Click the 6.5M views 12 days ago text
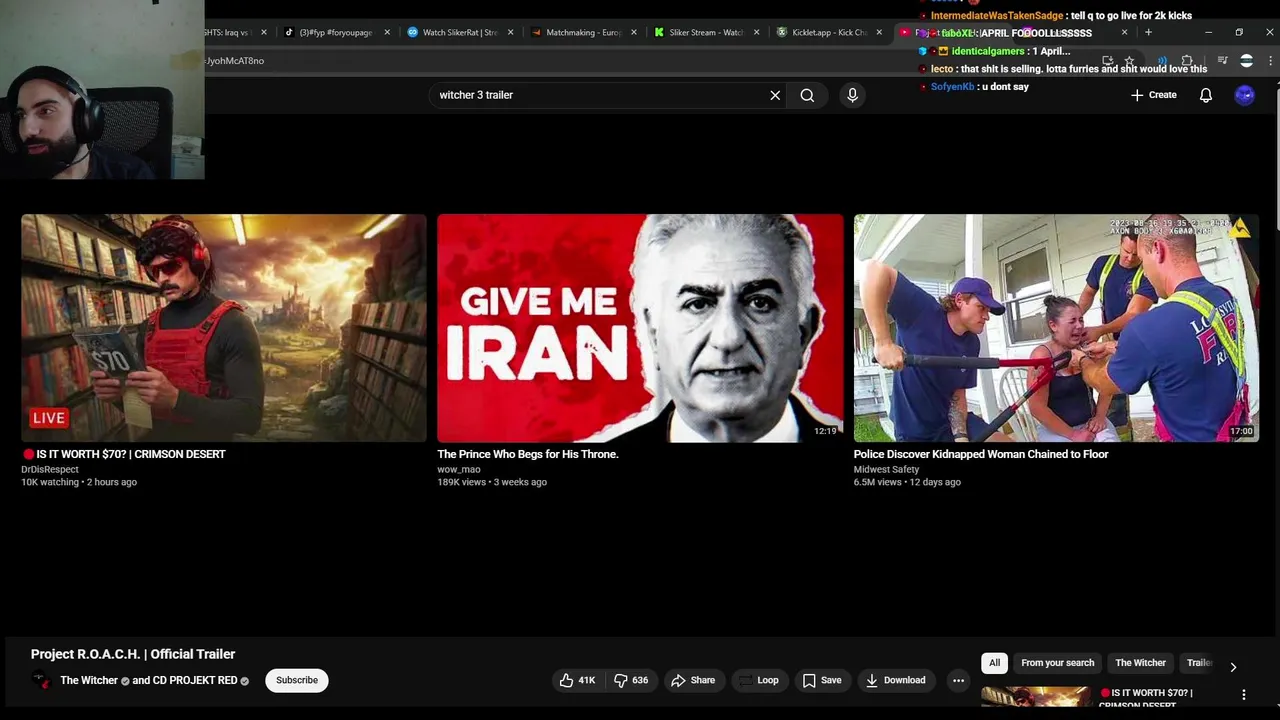This screenshot has height=720, width=1280. pos(907,482)
